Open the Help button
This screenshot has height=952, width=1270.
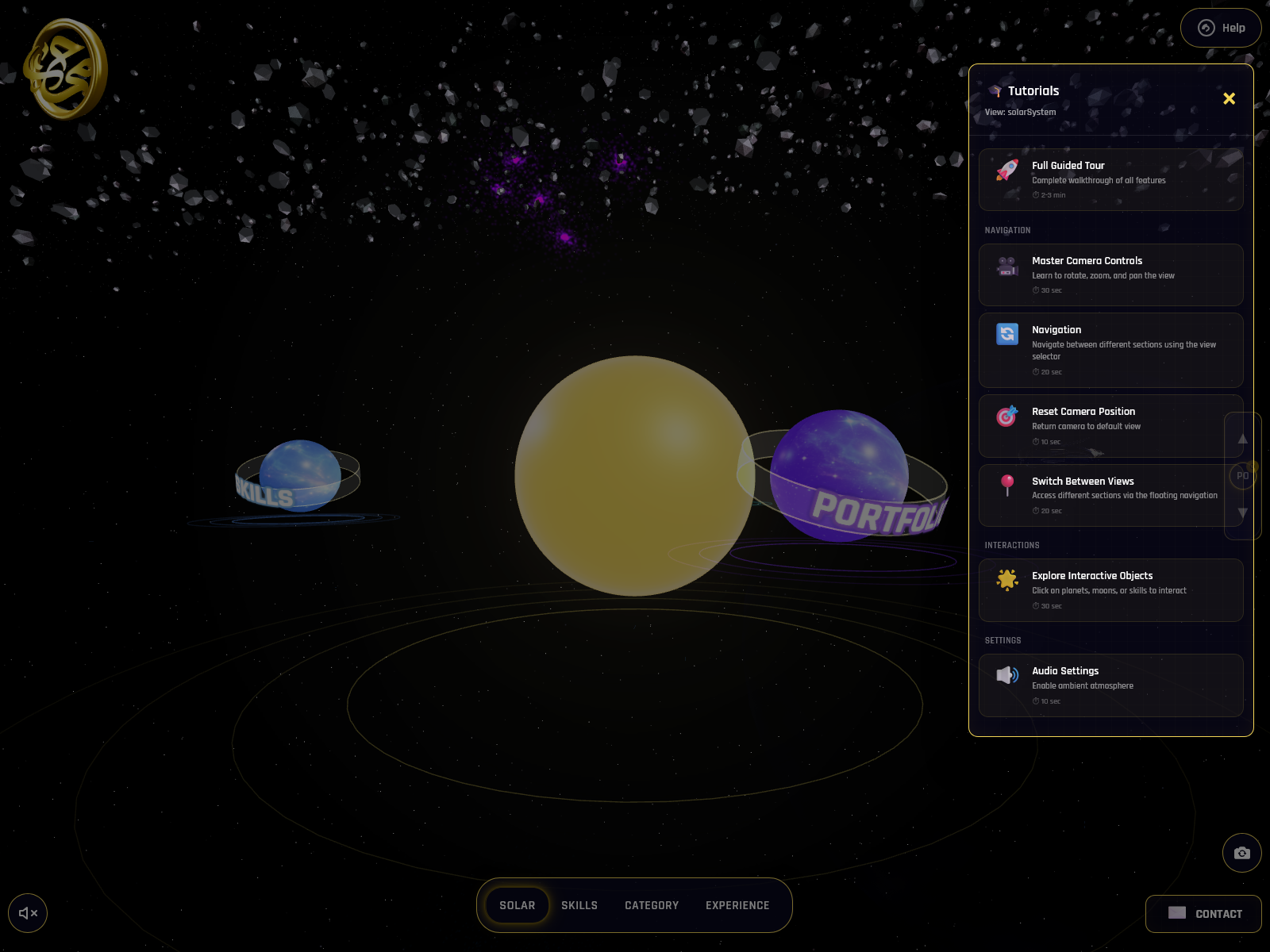(x=1221, y=28)
